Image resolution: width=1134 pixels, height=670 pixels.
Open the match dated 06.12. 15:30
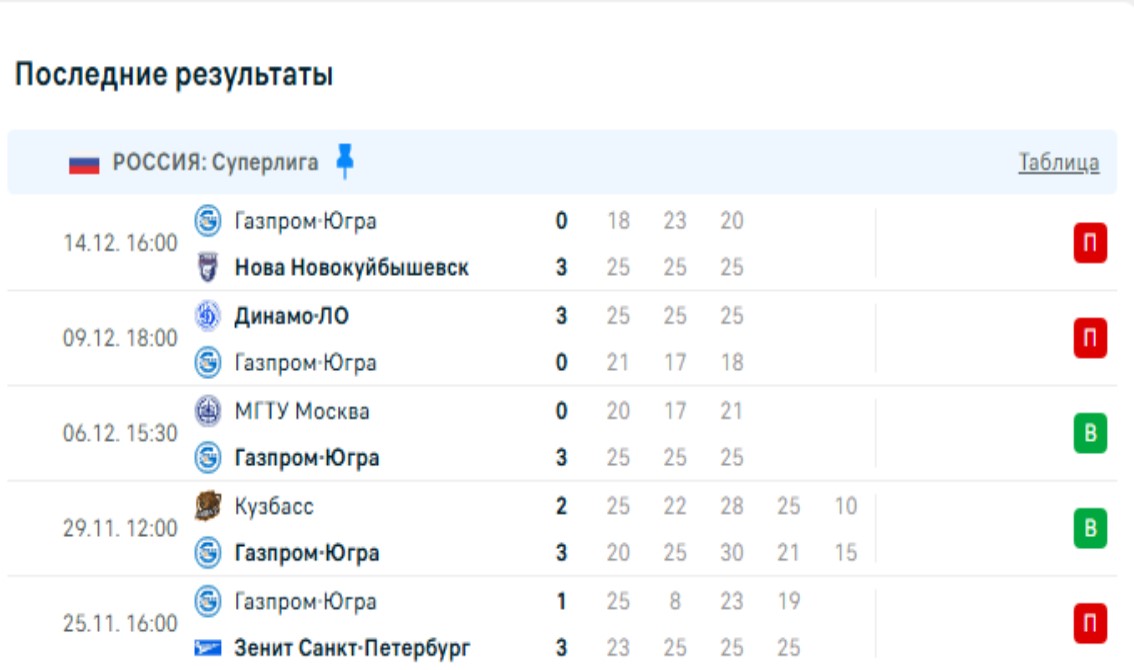pyautogui.click(x=120, y=435)
